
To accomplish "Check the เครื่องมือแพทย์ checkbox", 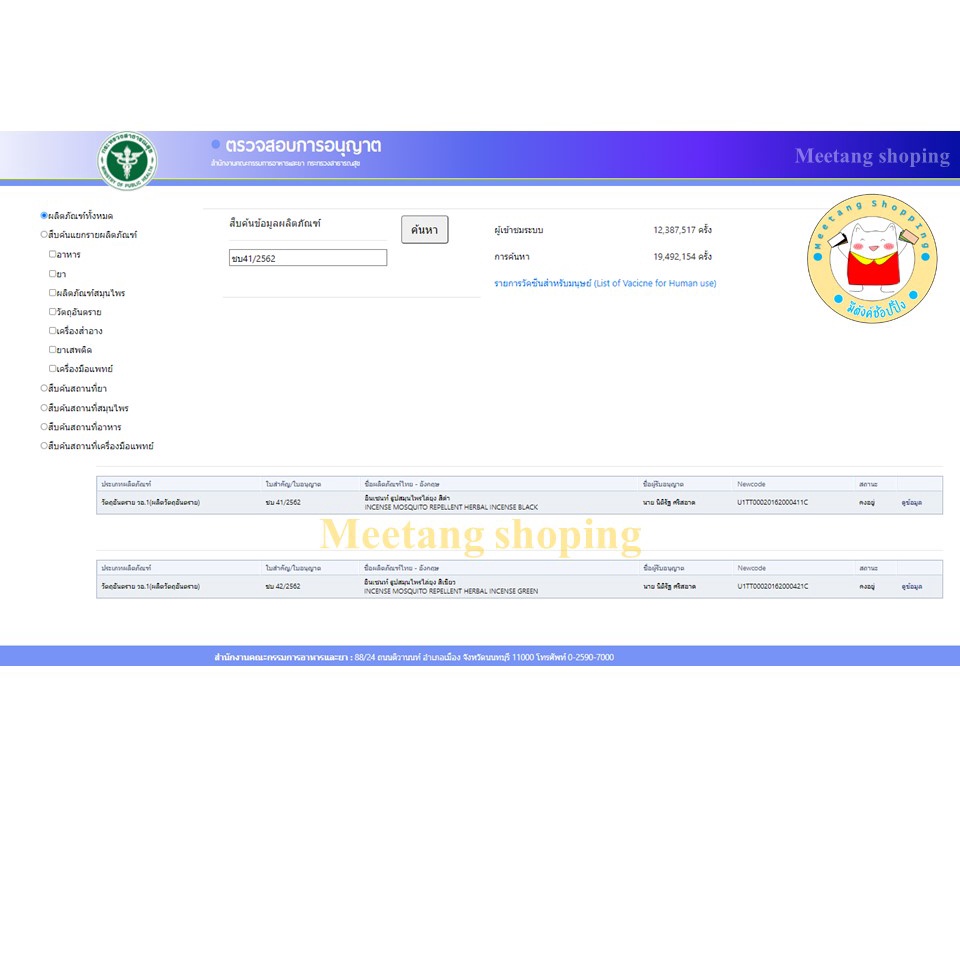I will [53, 369].
